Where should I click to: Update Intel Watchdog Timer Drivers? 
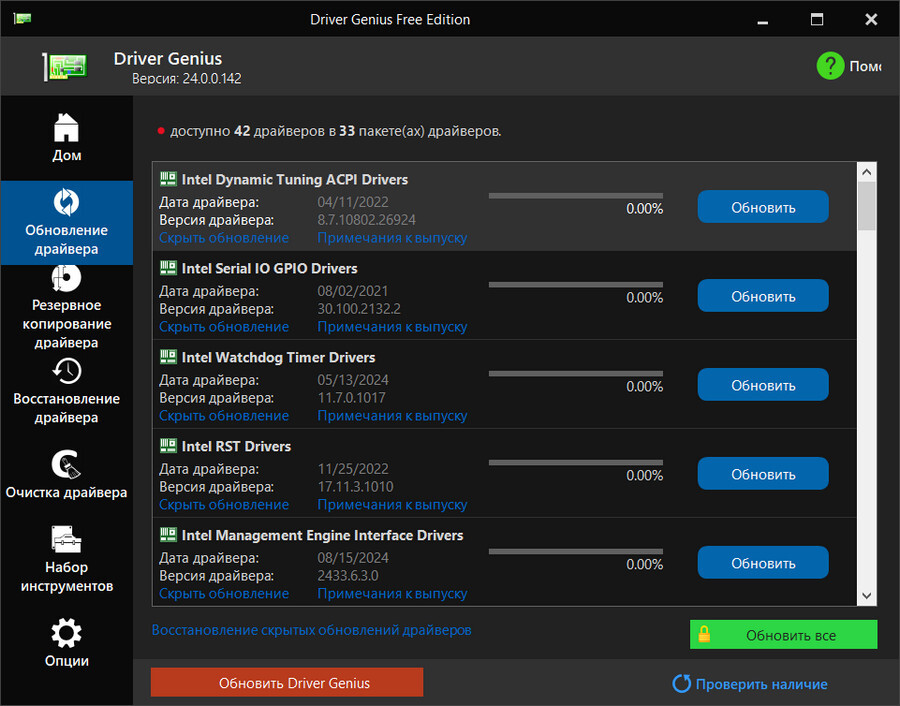click(763, 385)
